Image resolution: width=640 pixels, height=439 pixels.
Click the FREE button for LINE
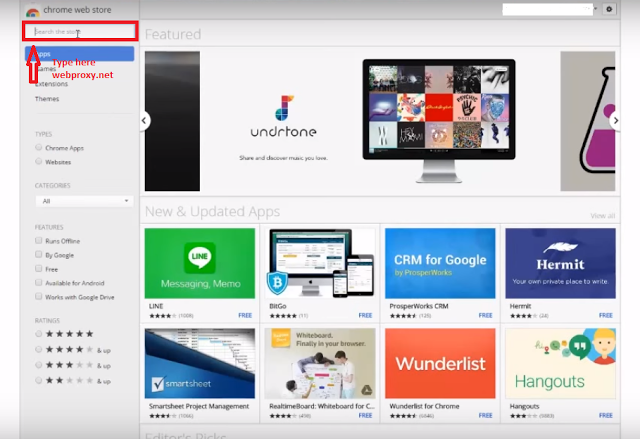coord(245,315)
